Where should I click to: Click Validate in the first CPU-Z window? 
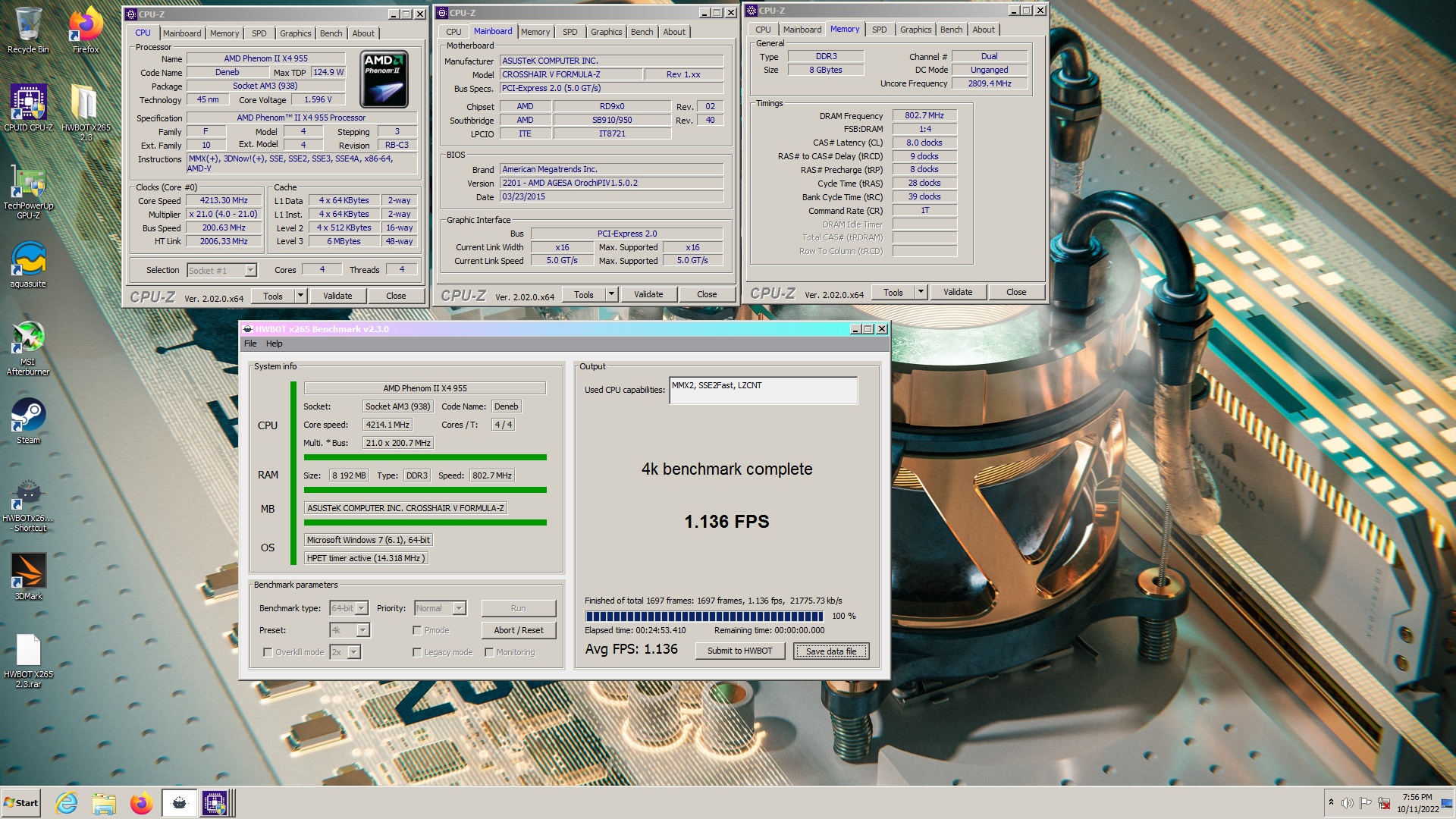pyautogui.click(x=337, y=296)
